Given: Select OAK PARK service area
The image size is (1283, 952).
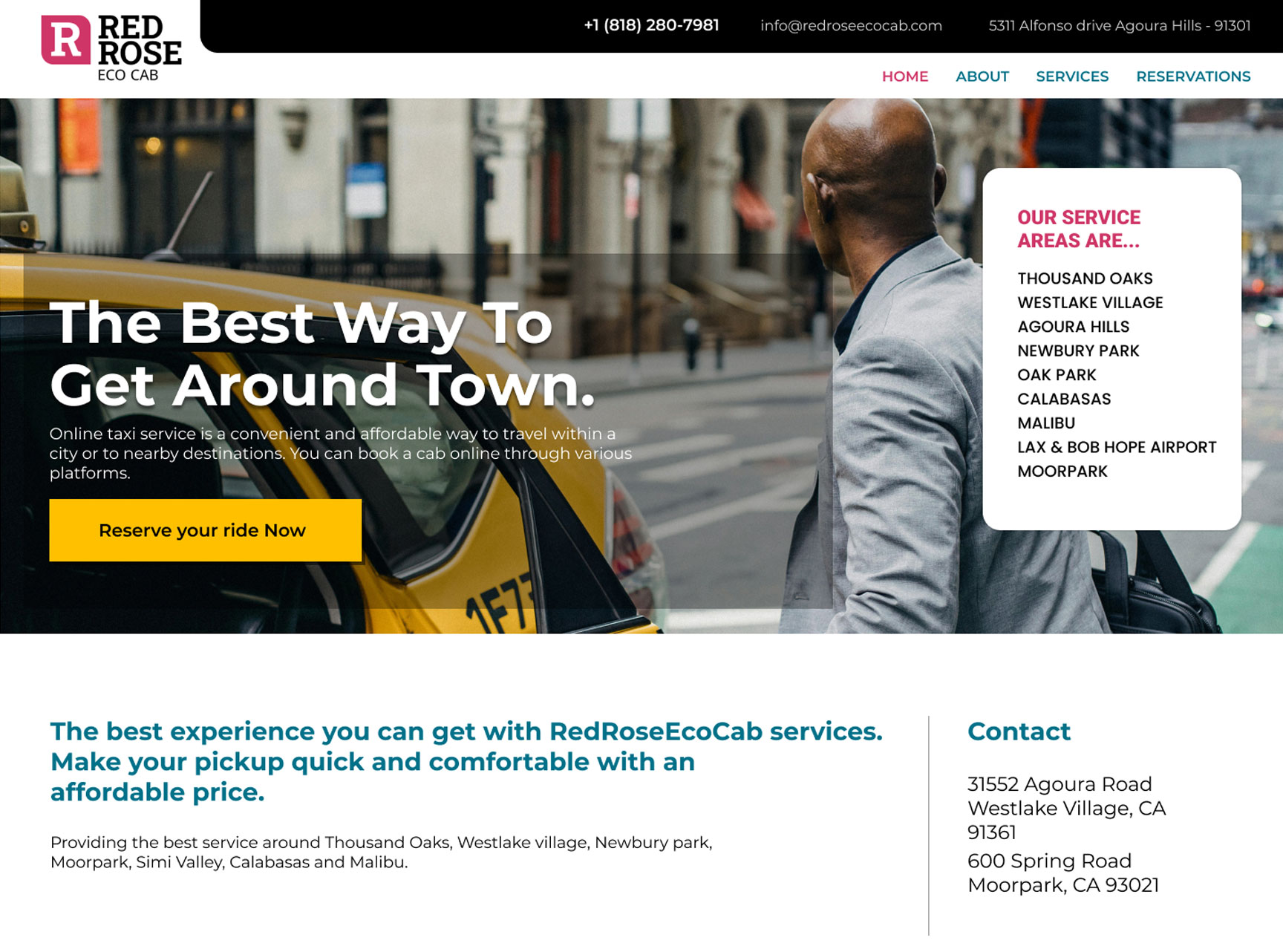Looking at the screenshot, I should click(1057, 375).
